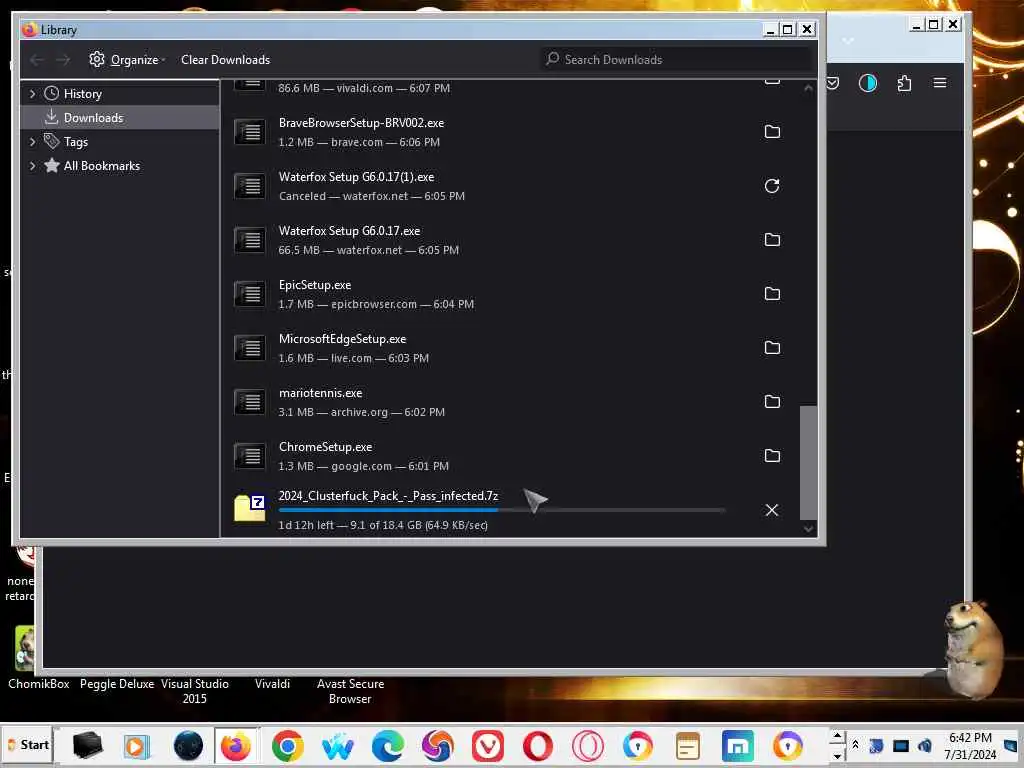Open folder containing ChromeSetup.exe

(772, 456)
